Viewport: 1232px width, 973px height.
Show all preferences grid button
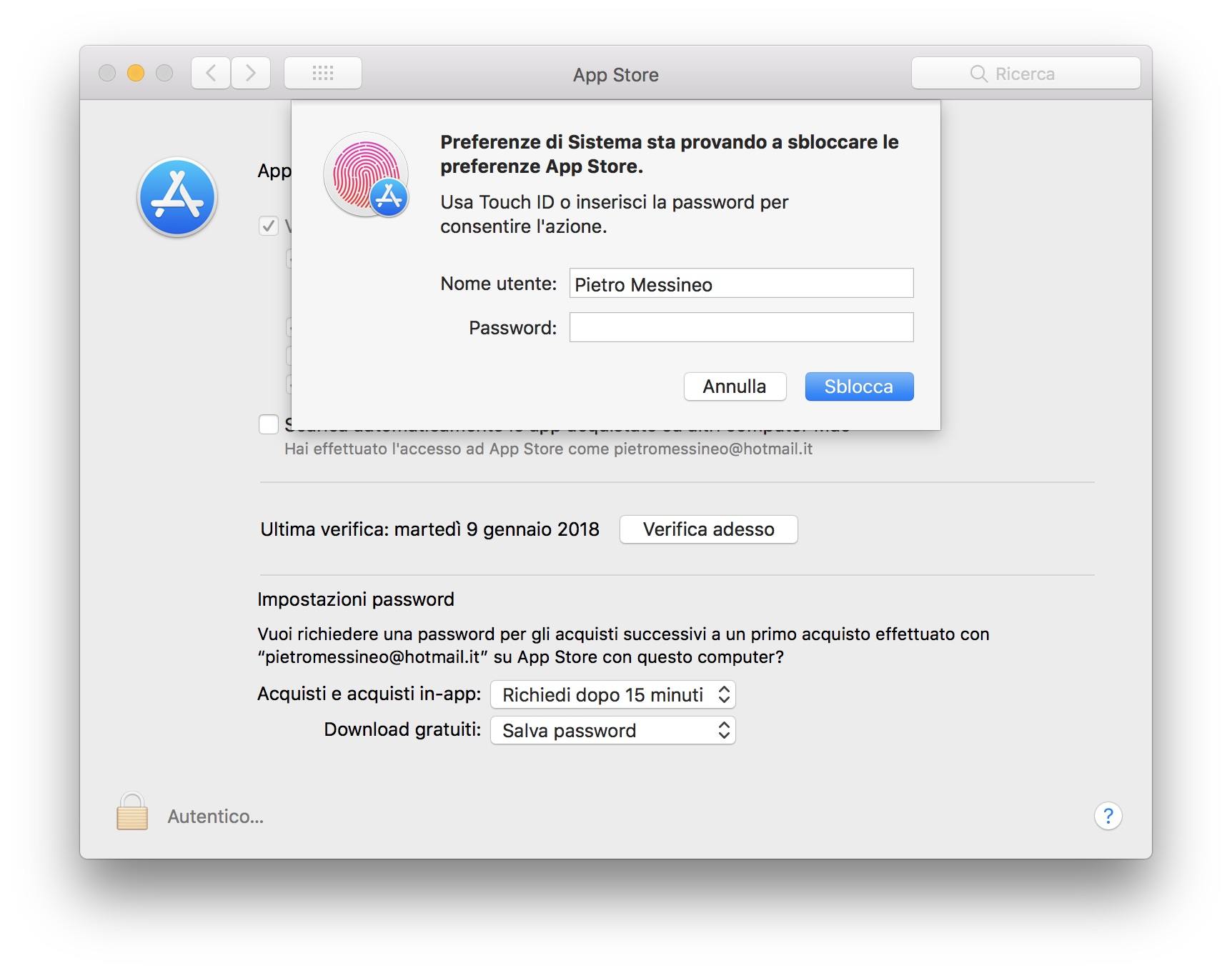[x=323, y=73]
